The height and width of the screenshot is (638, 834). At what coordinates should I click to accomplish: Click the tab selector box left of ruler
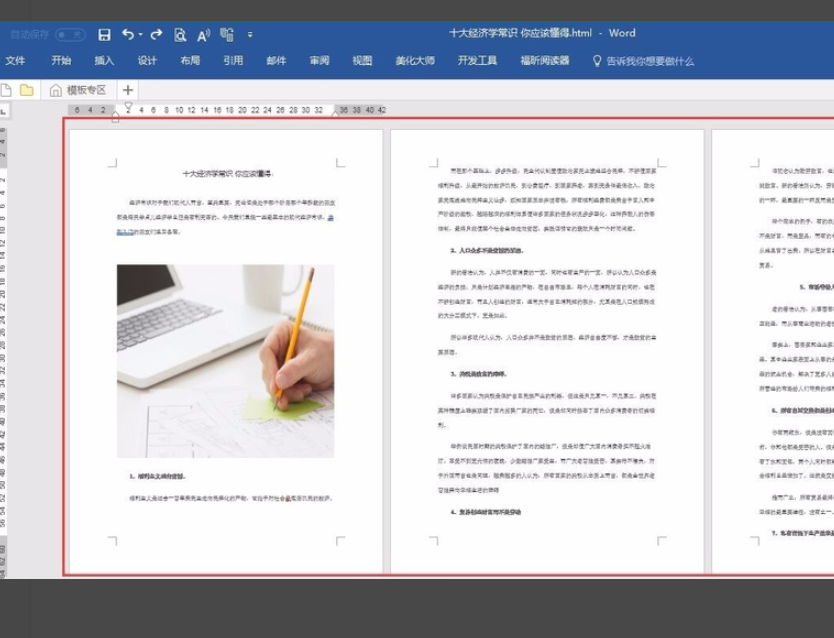(5, 111)
